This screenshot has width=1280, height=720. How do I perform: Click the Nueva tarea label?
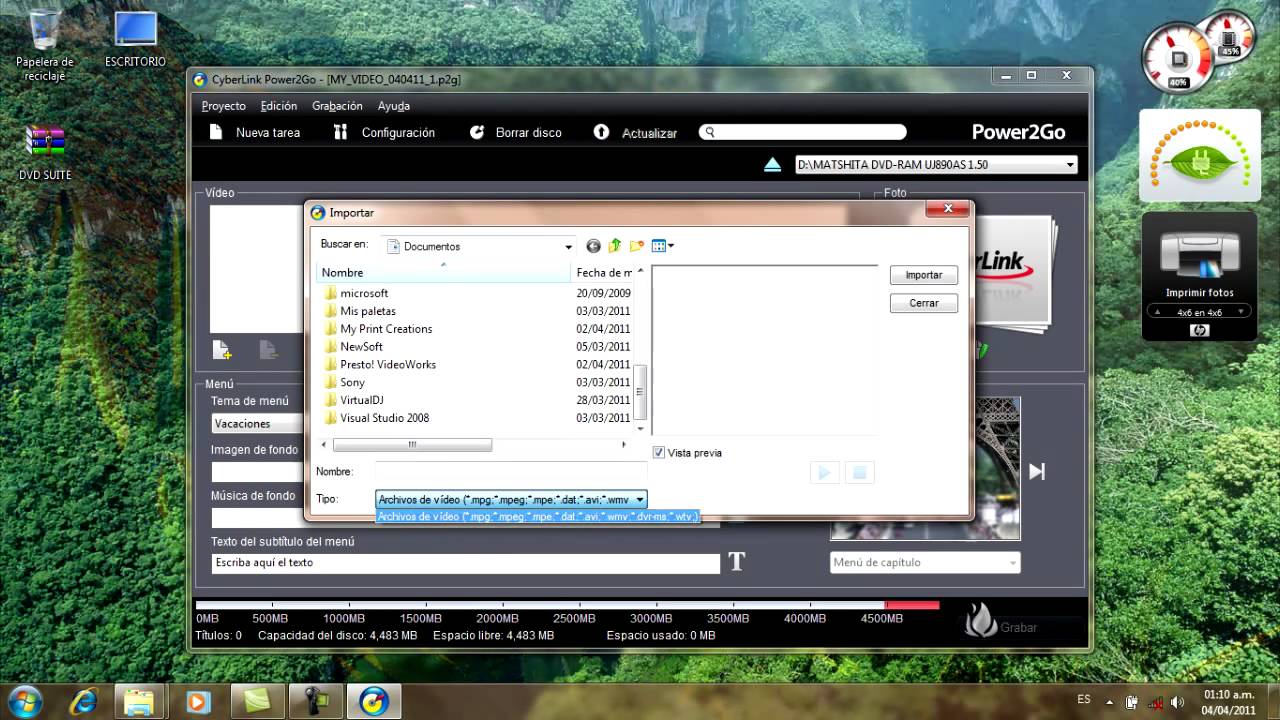tap(268, 132)
